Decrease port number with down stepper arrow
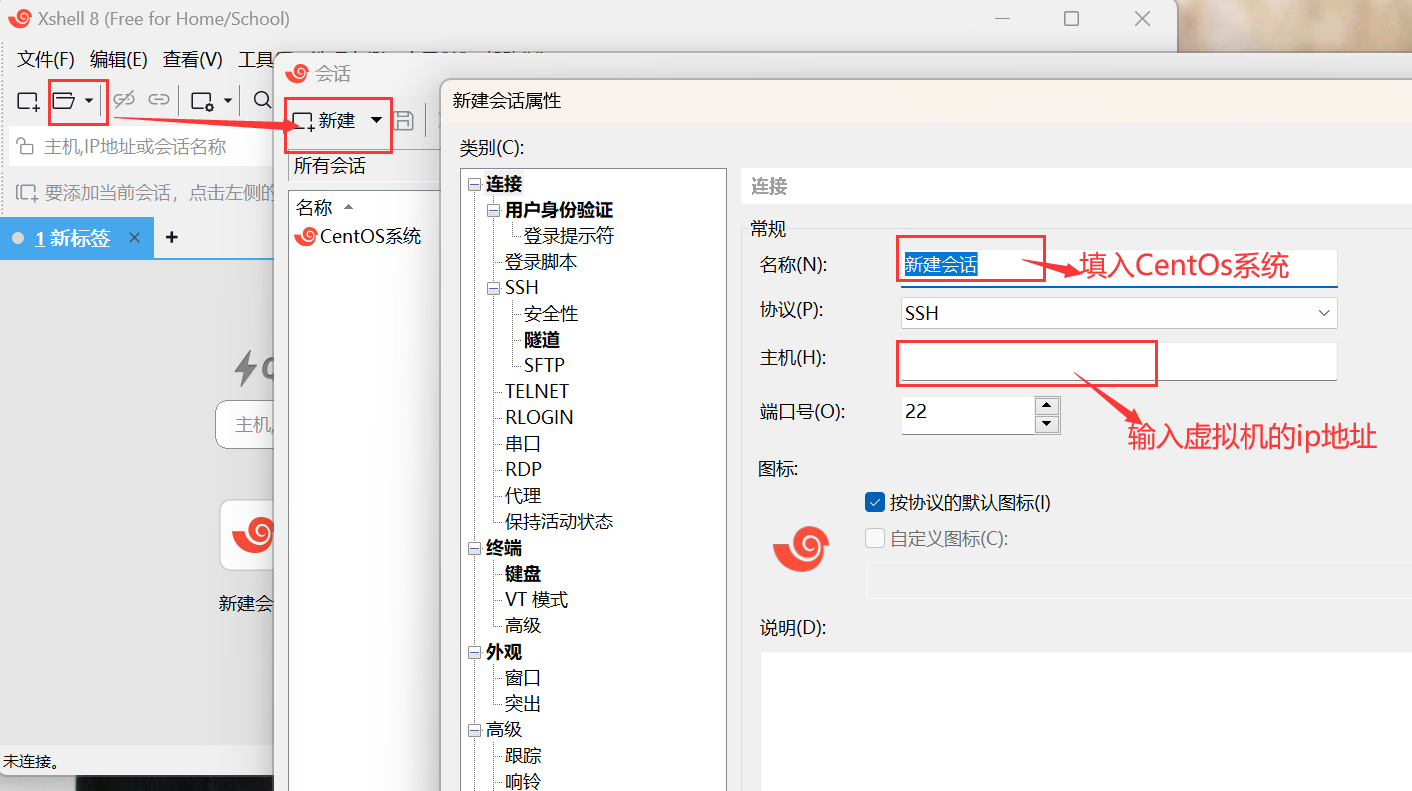 (1047, 424)
